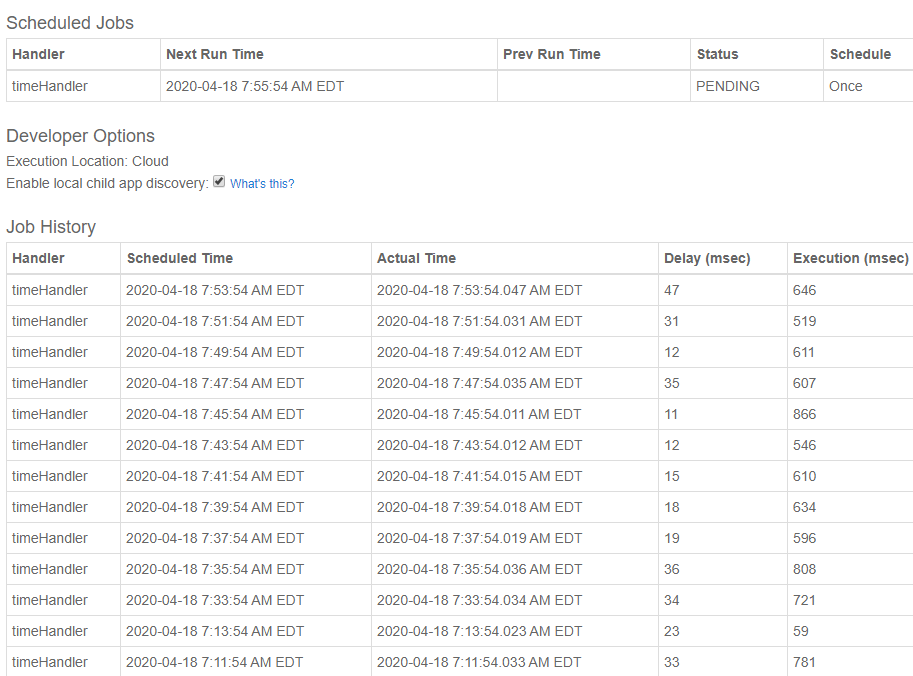Click the Execution (msec) column header
The width and height of the screenshot is (913, 676).
(x=850, y=258)
